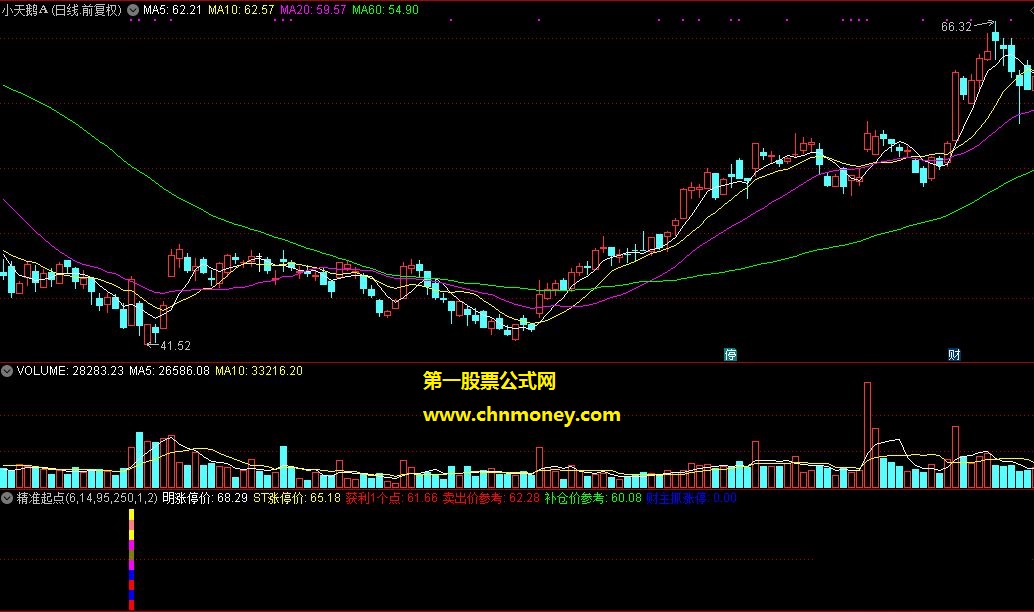
Task: Click the 财主抓涨停: 0.00 value
Action: coord(691,498)
